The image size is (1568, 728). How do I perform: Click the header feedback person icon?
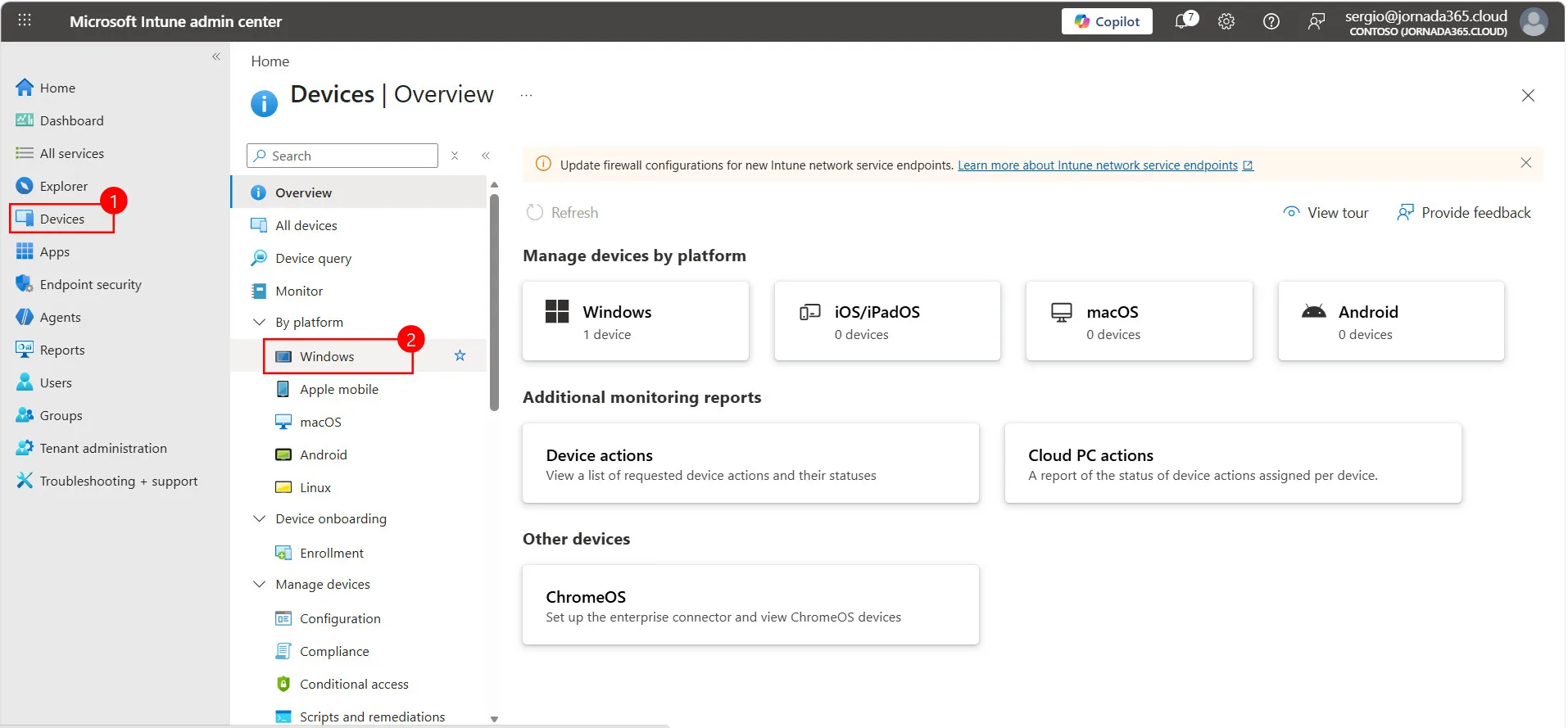1316,21
